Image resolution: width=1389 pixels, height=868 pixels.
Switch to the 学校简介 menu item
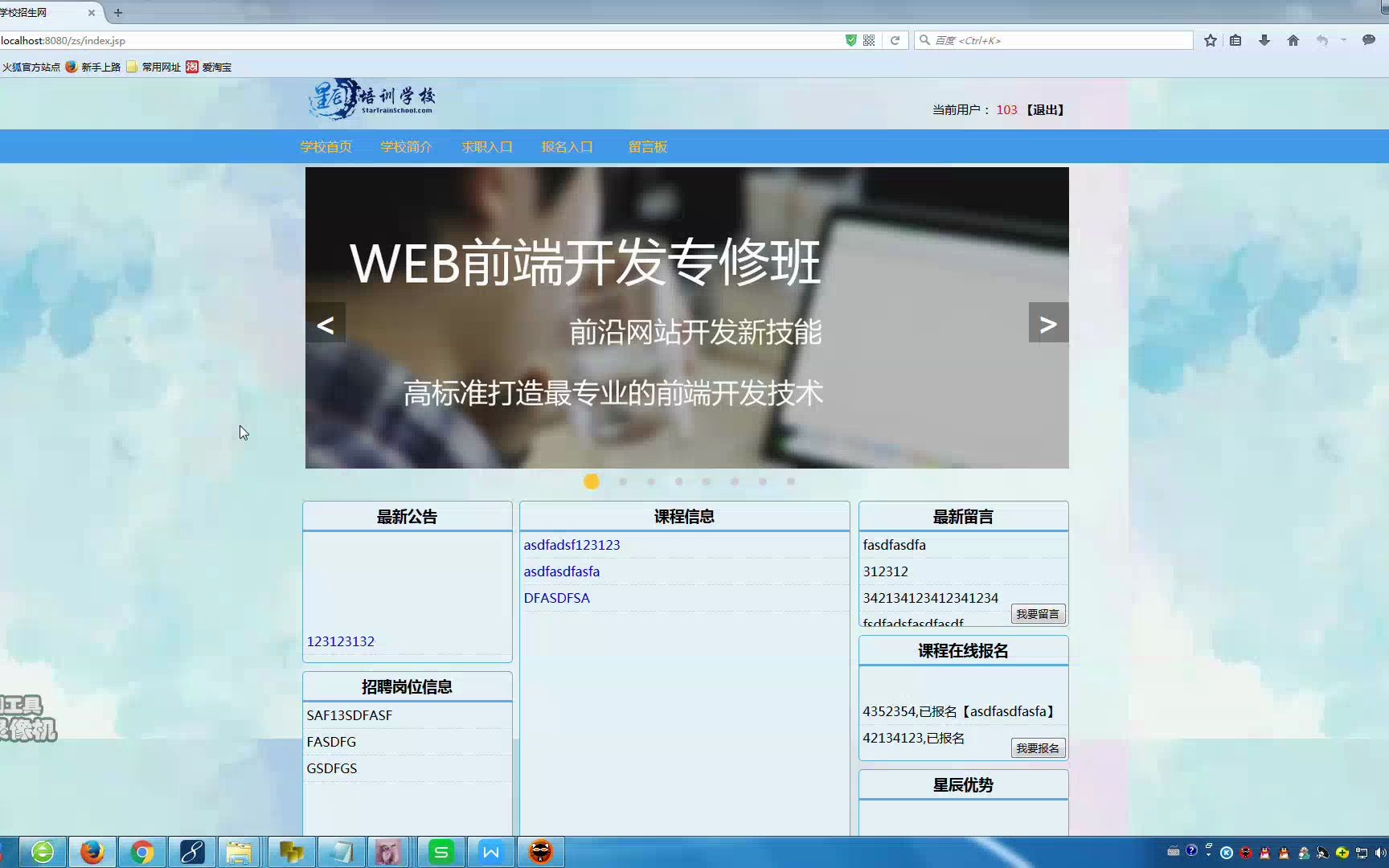pos(406,146)
